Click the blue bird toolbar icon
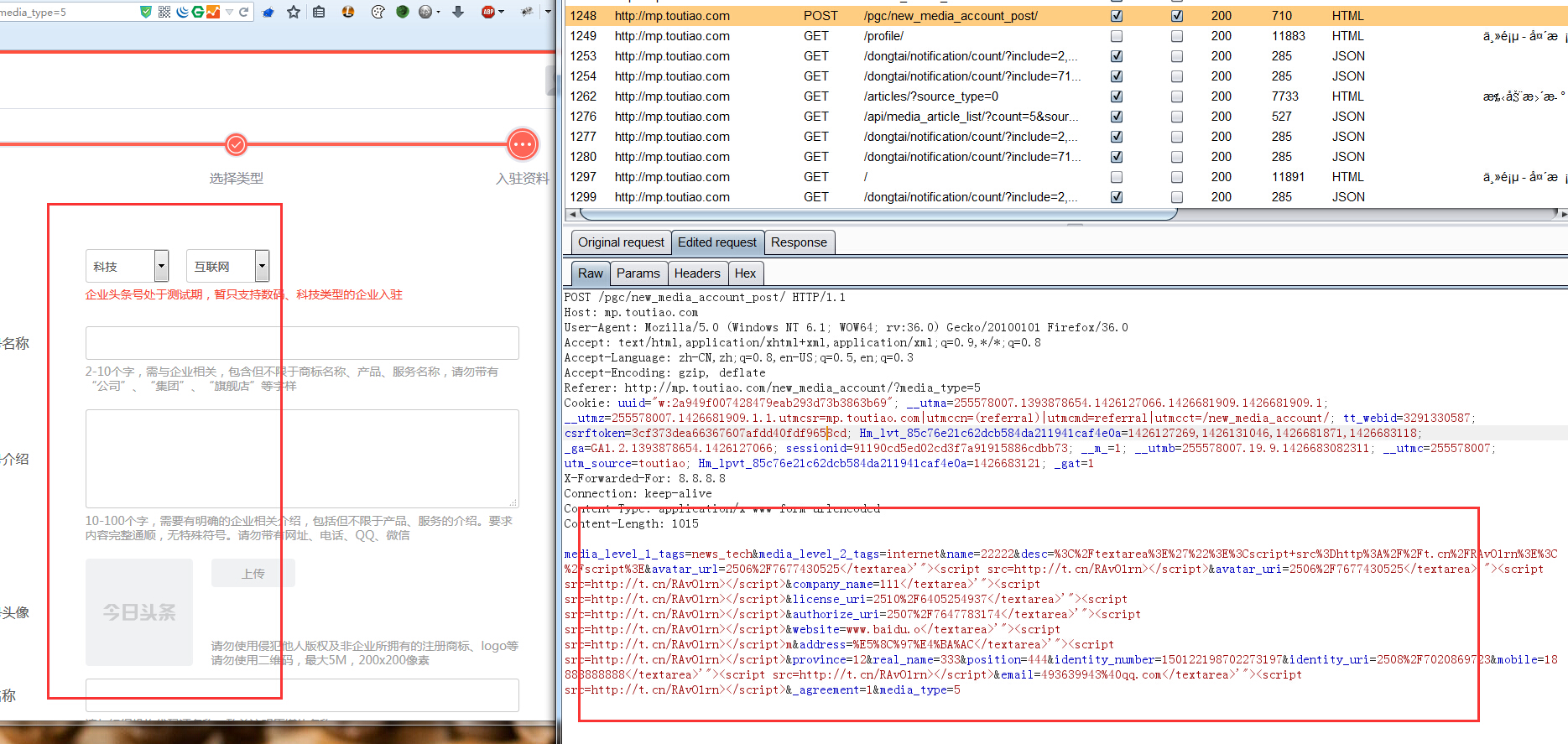 268,13
